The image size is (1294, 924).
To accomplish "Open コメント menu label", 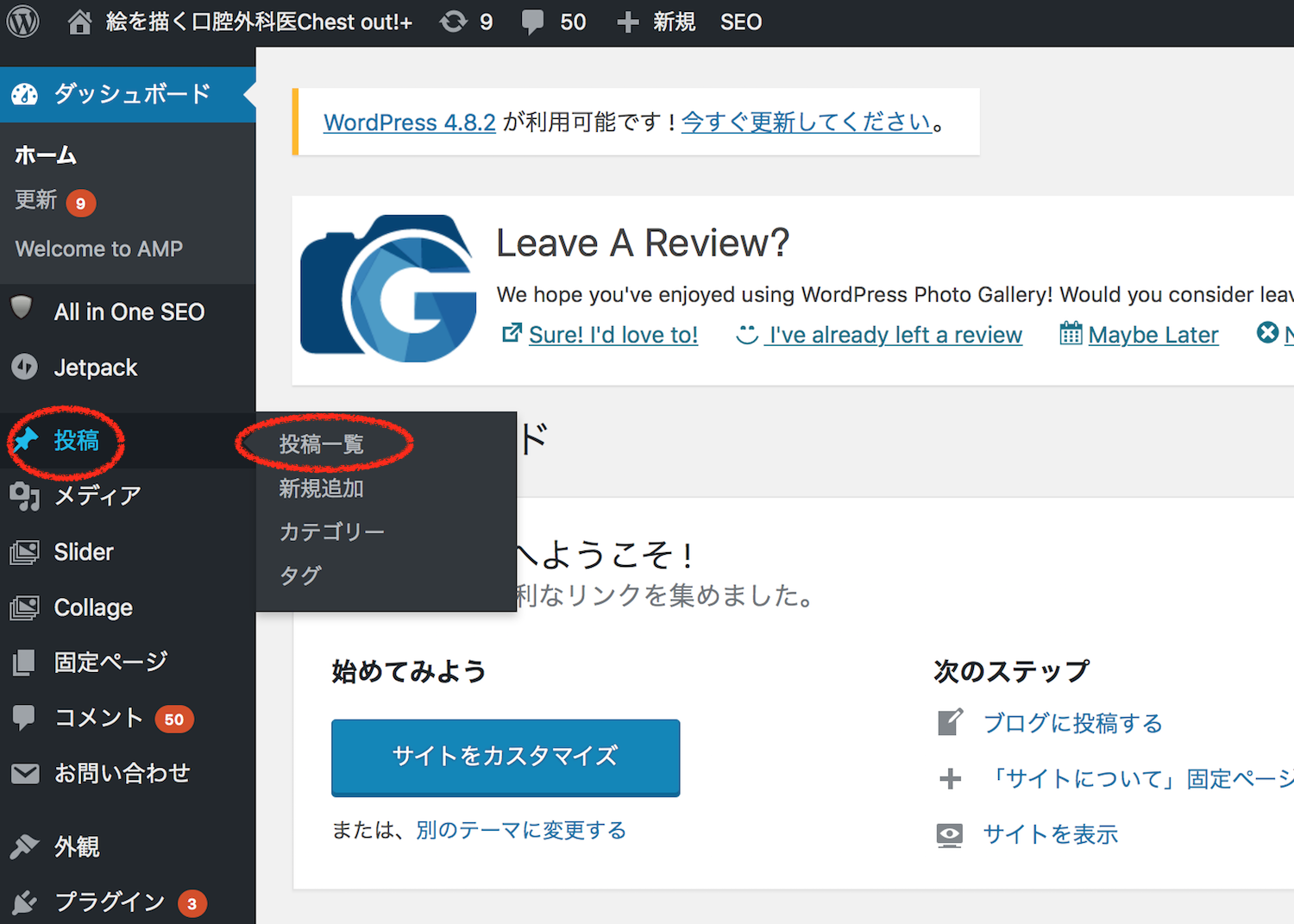I will (x=99, y=718).
